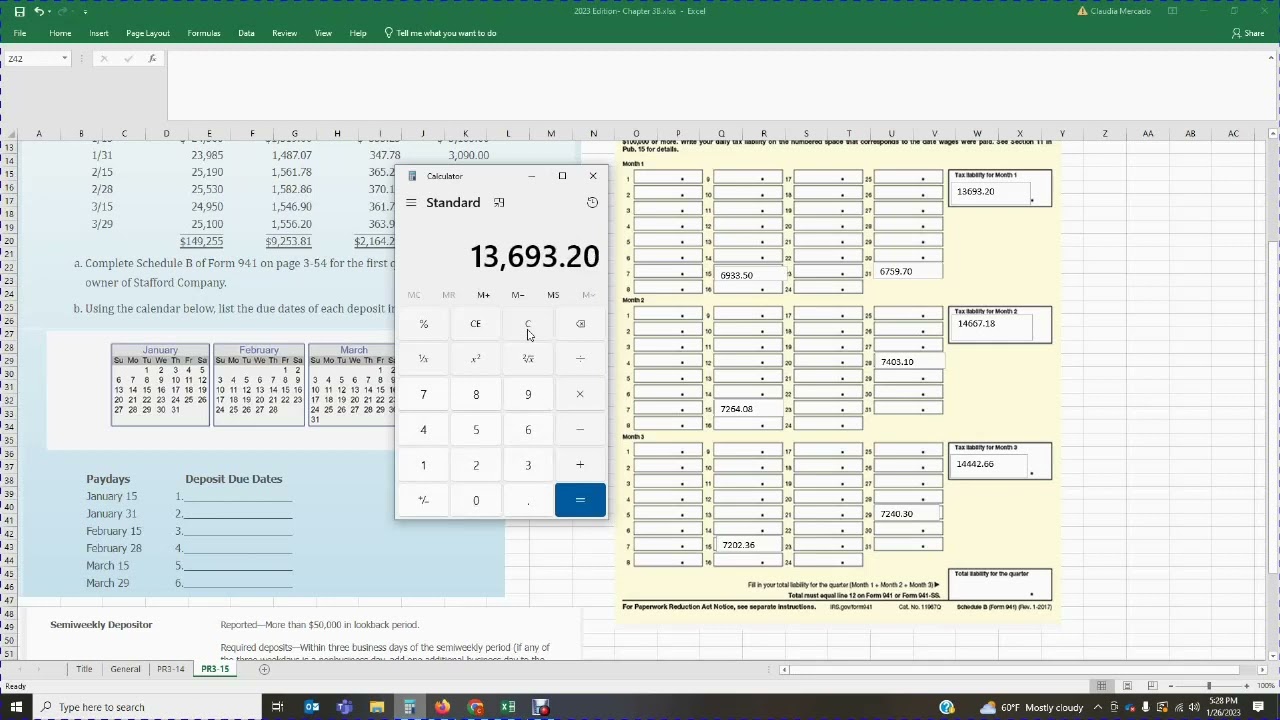
Task: Click digit 7 on the calculator
Action: (x=423, y=394)
